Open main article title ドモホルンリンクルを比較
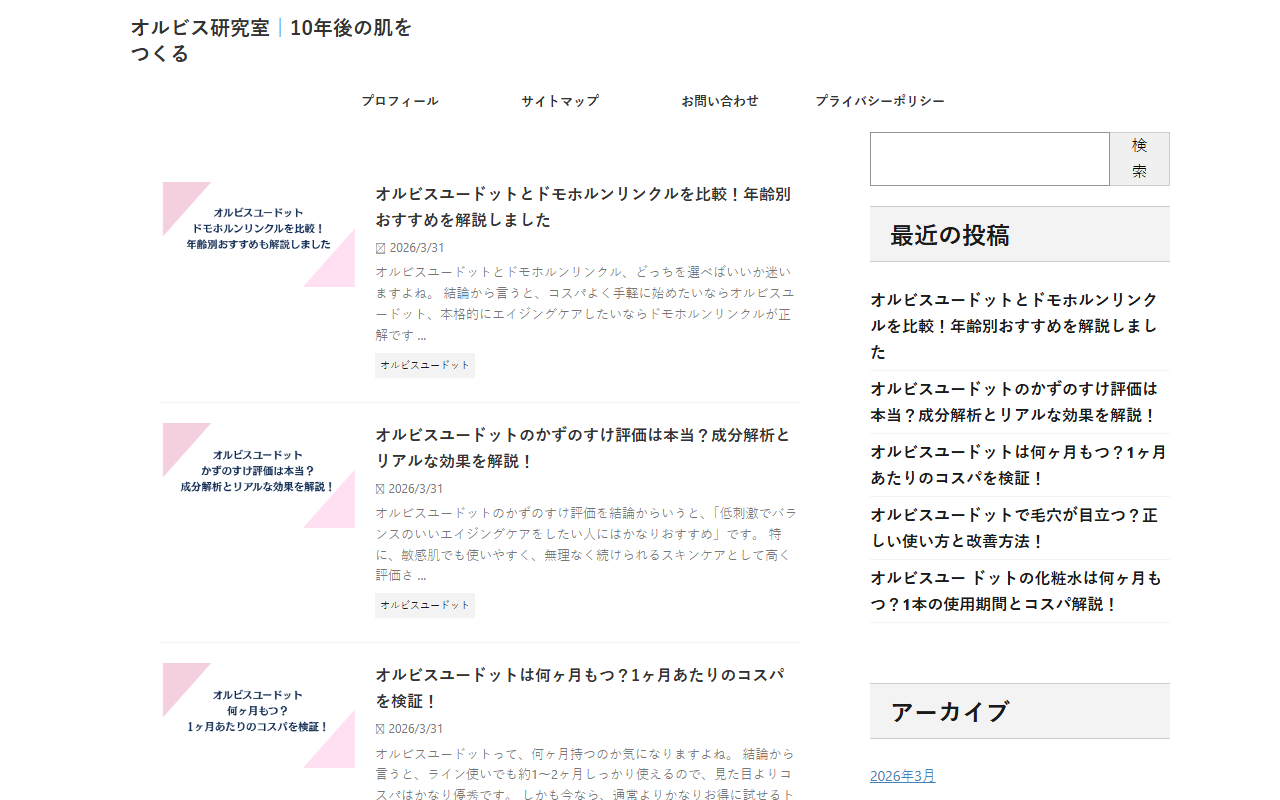This screenshot has height=800, width=1280. [583, 207]
